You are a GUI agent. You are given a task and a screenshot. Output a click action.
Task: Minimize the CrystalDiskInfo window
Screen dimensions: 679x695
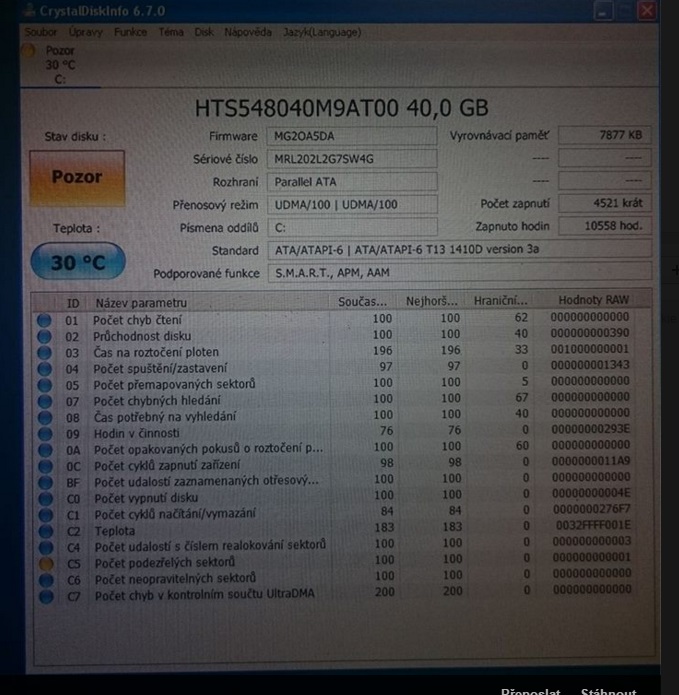tap(603, 11)
